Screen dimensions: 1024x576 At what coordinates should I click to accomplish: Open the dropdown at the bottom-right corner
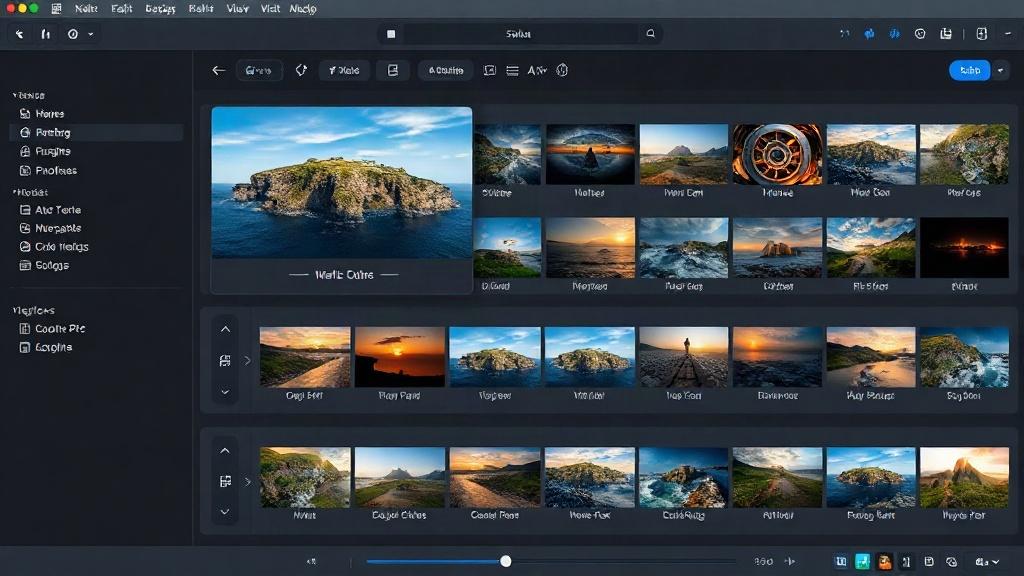click(987, 562)
